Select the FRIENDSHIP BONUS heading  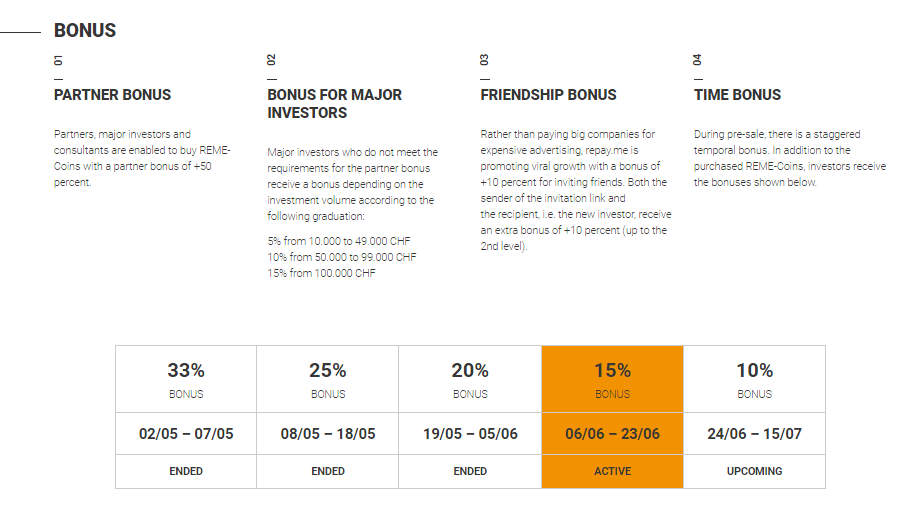pos(548,95)
